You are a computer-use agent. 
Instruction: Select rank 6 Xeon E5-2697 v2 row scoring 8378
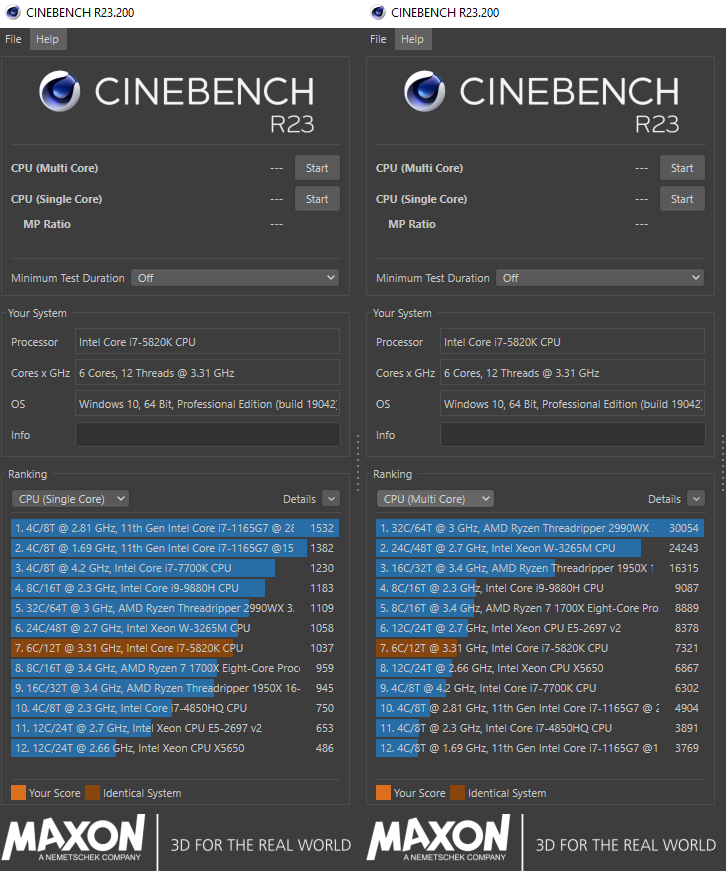[x=540, y=628]
